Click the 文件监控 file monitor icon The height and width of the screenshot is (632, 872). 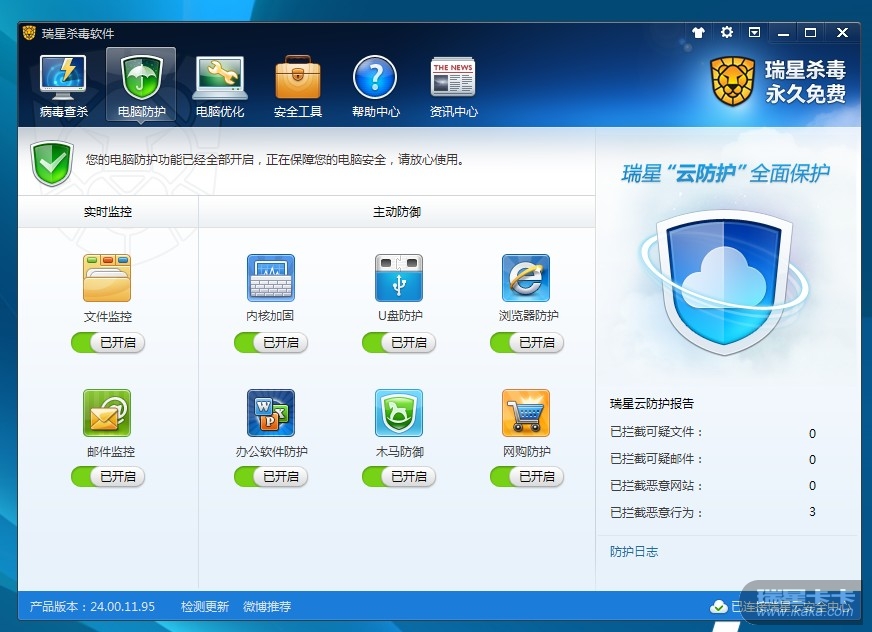(107, 278)
